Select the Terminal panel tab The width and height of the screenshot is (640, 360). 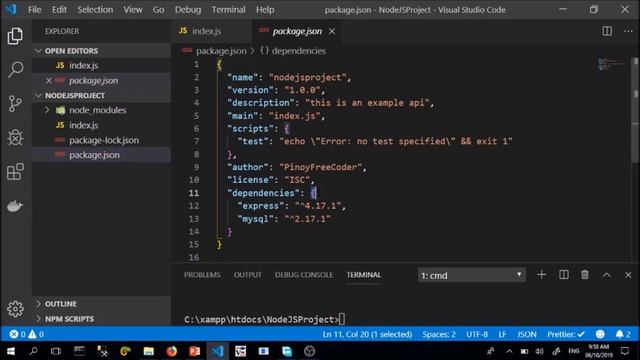pos(363,275)
